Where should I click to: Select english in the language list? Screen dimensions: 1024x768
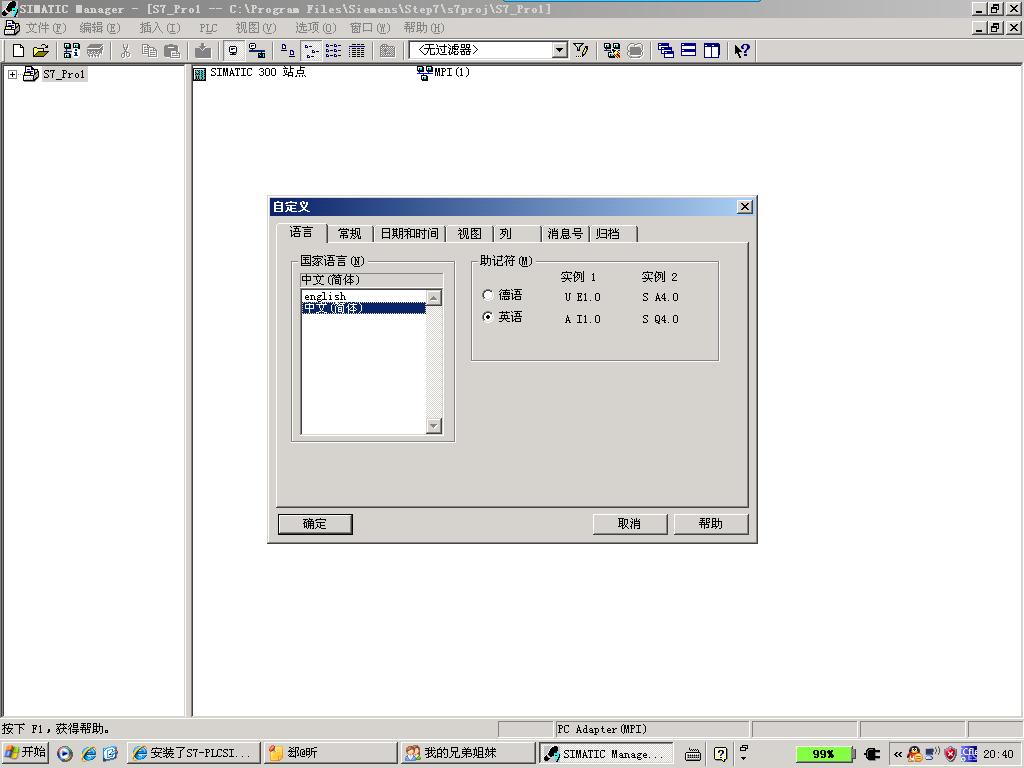tap(325, 296)
